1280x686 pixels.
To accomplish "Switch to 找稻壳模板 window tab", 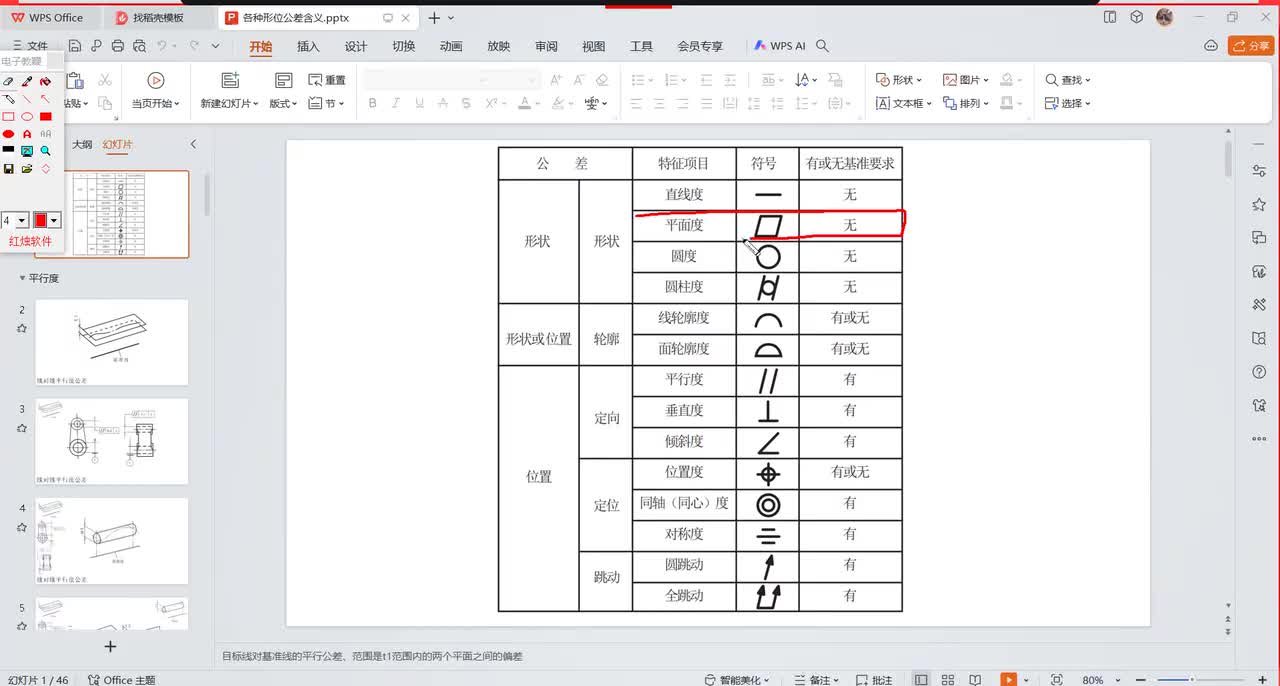I will point(160,18).
